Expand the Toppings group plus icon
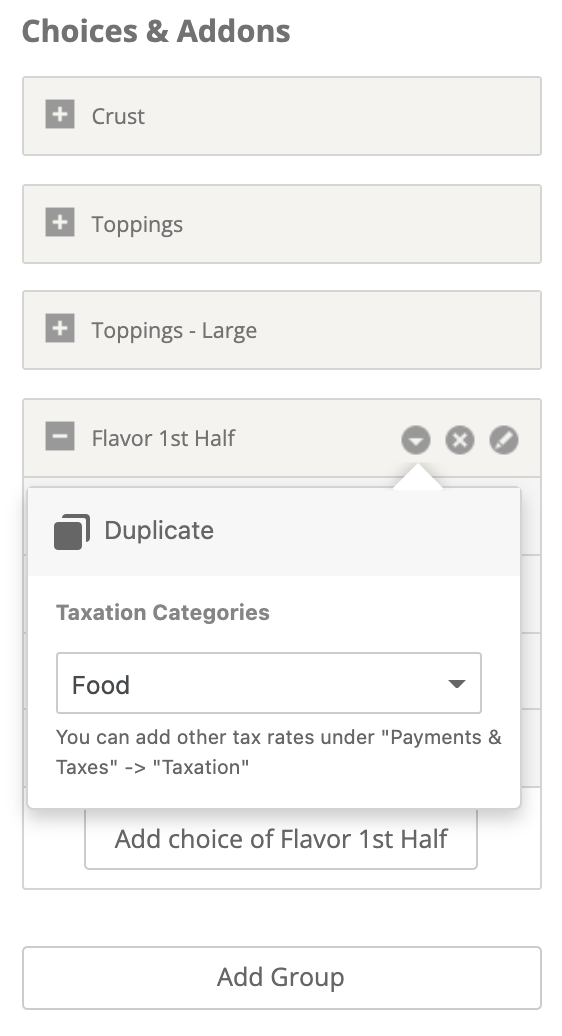The width and height of the screenshot is (562, 1036). [x=59, y=222]
